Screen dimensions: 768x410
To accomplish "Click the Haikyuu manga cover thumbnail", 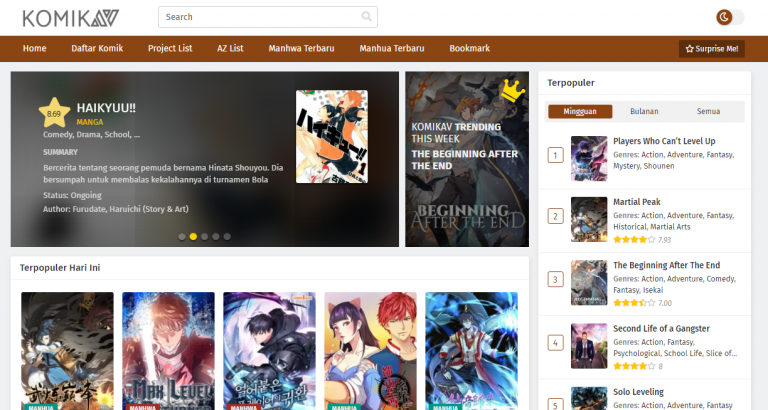I will 332,137.
